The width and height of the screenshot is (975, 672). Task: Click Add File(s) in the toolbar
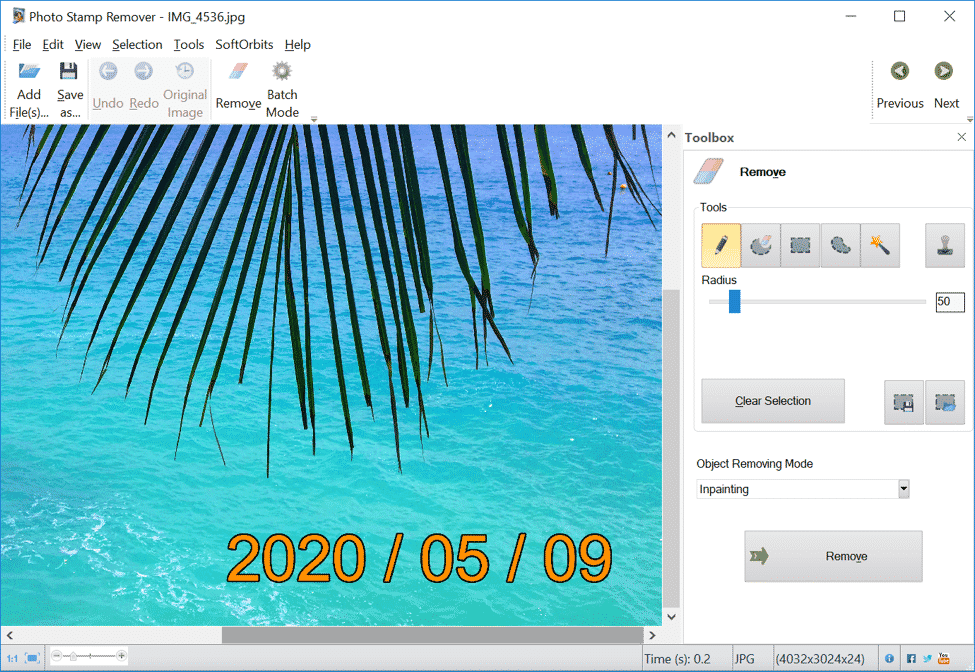(x=29, y=88)
